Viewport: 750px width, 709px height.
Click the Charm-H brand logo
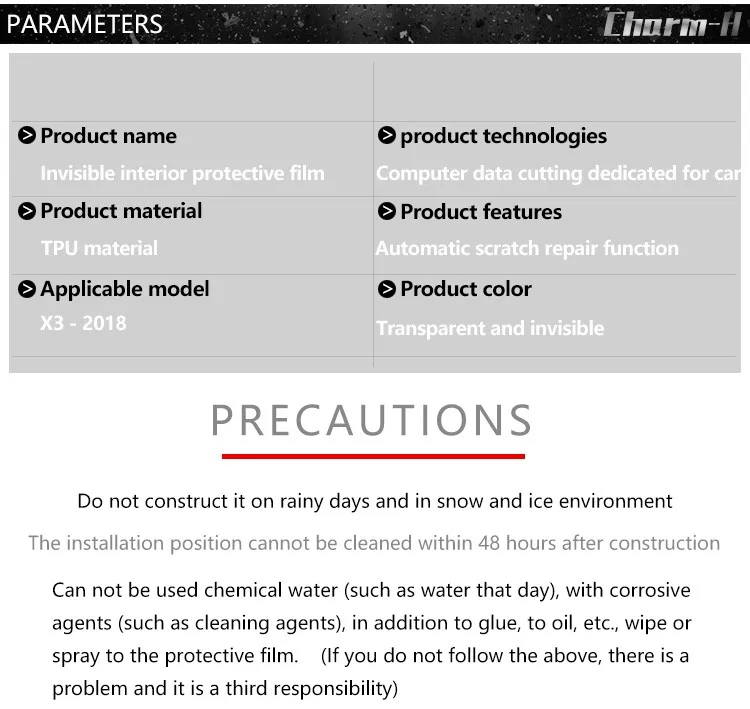click(672, 24)
